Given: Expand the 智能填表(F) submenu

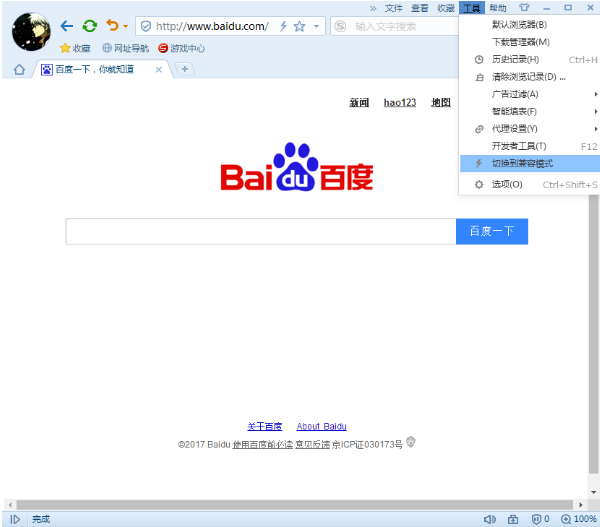Looking at the screenshot, I should coord(529,111).
